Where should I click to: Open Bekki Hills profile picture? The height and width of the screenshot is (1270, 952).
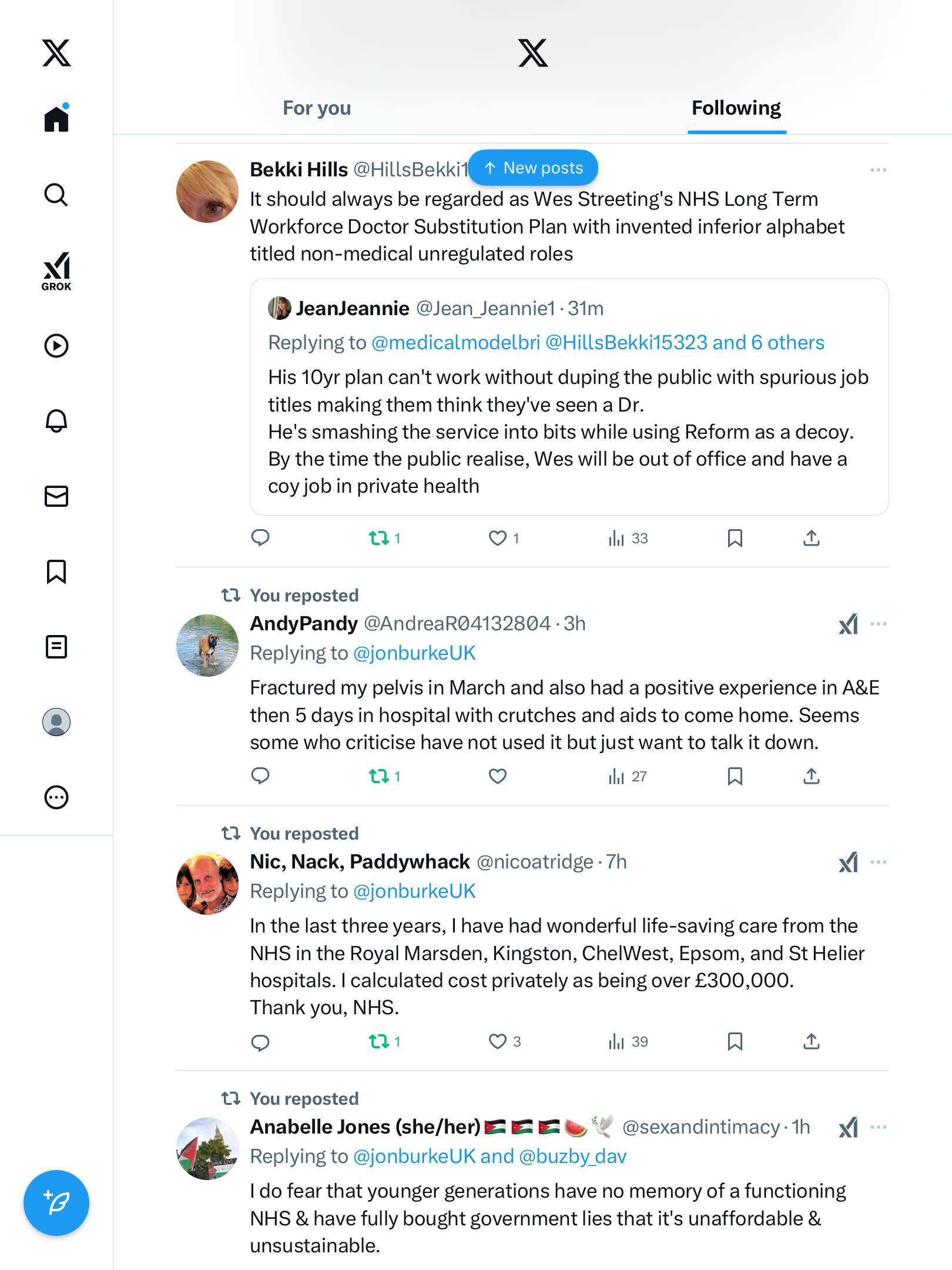point(207,192)
